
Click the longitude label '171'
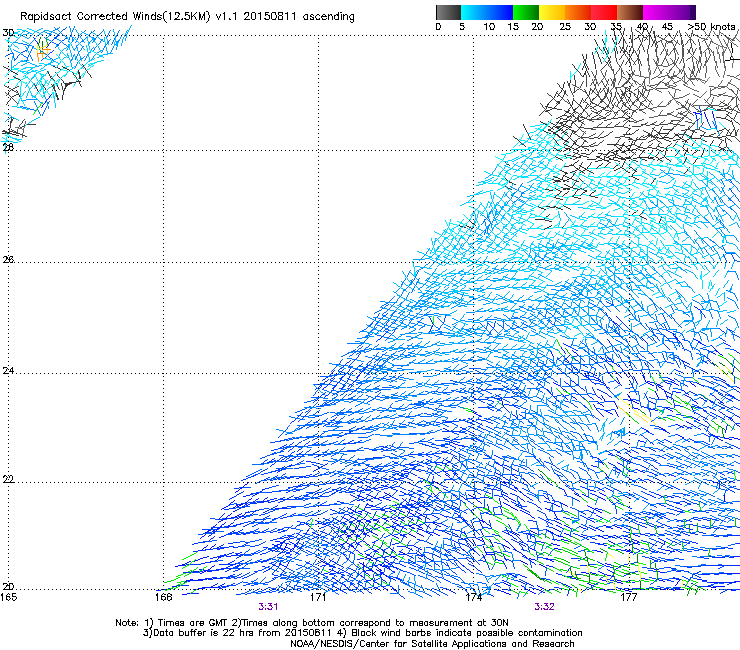click(318, 597)
